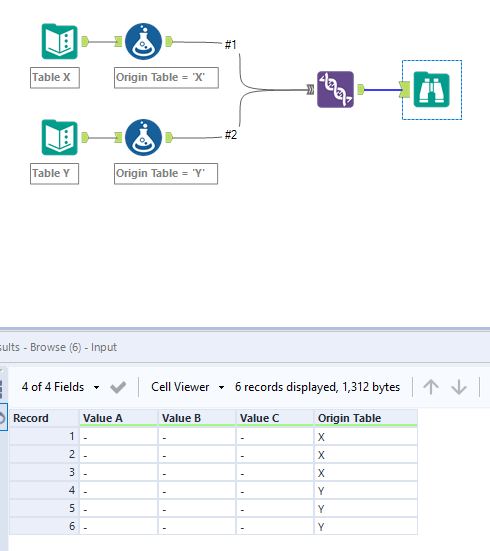
Task: Click Value A cell in record 1
Action: (118, 436)
